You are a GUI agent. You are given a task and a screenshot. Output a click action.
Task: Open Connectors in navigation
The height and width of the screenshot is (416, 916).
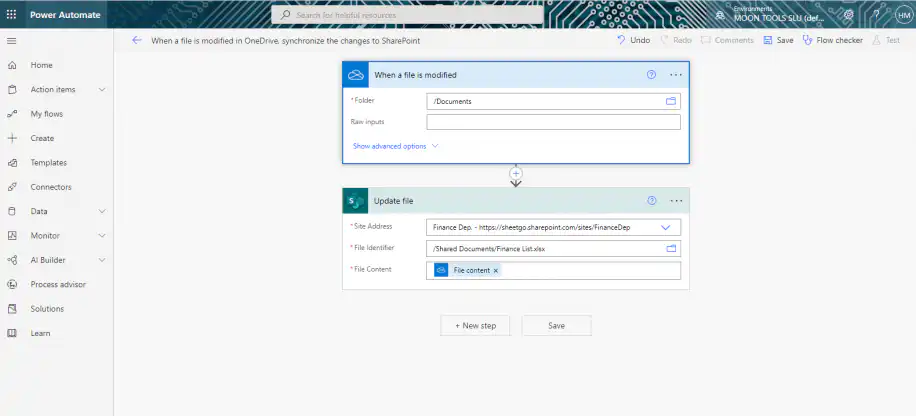tap(51, 187)
